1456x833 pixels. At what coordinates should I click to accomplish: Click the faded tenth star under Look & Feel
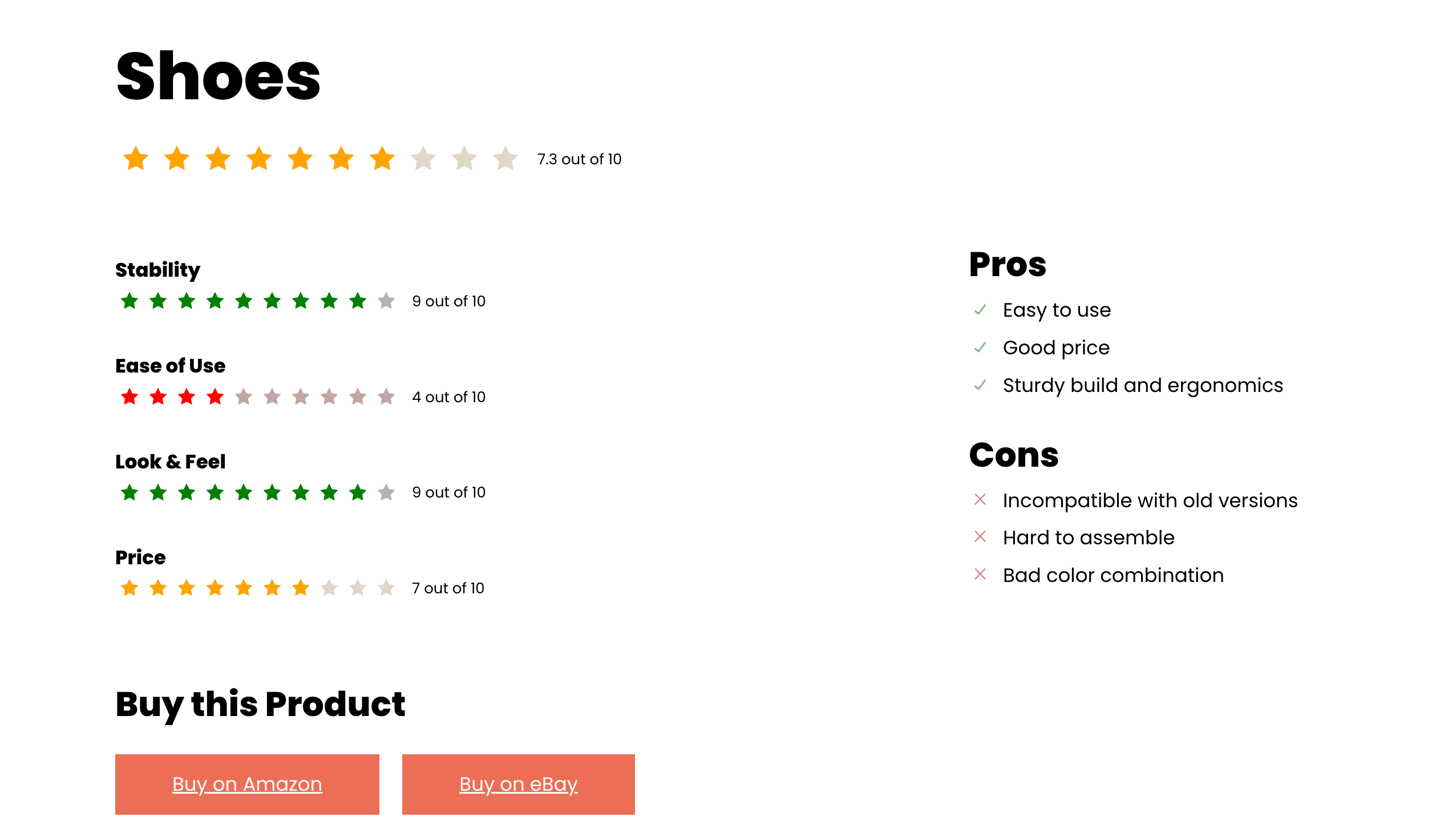point(386,492)
